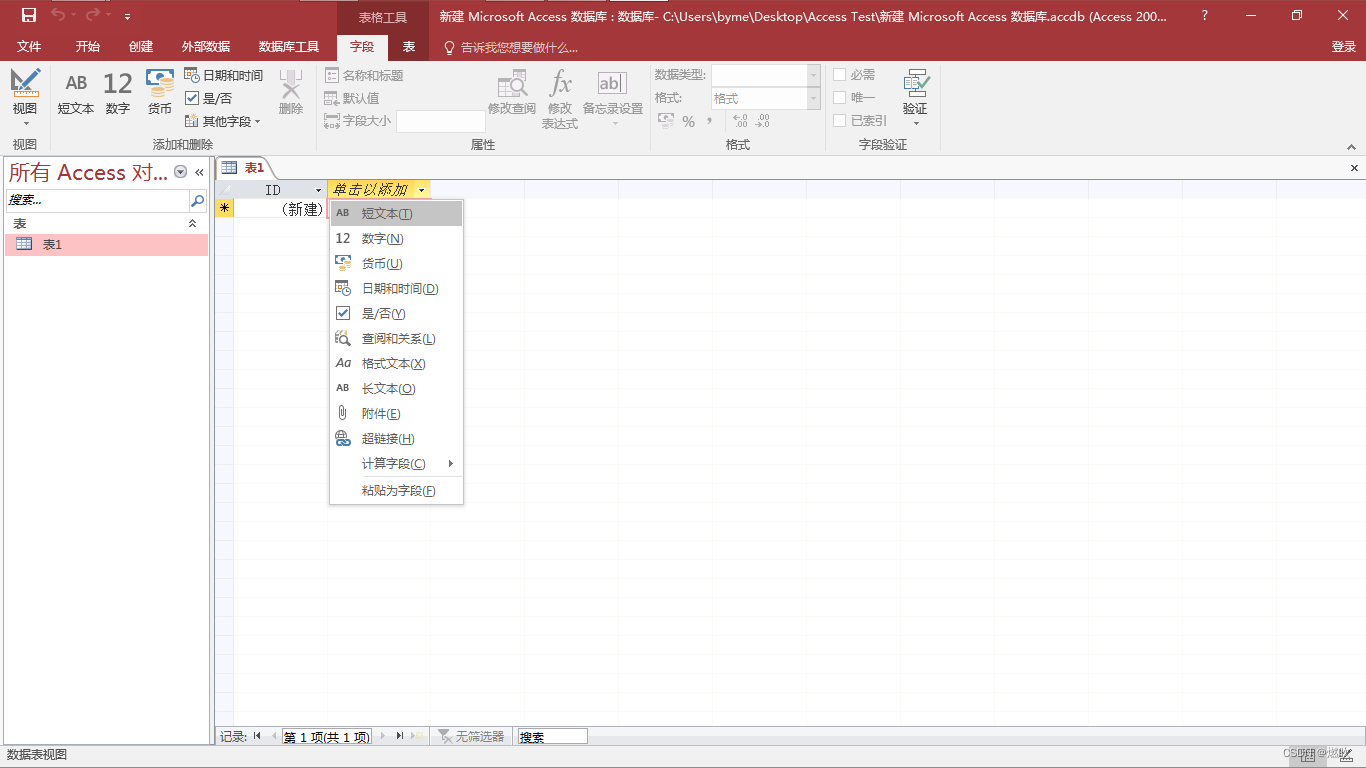The height and width of the screenshot is (768, 1366).
Task: Collapse navigation pane with double chevron
Action: [x=199, y=172]
